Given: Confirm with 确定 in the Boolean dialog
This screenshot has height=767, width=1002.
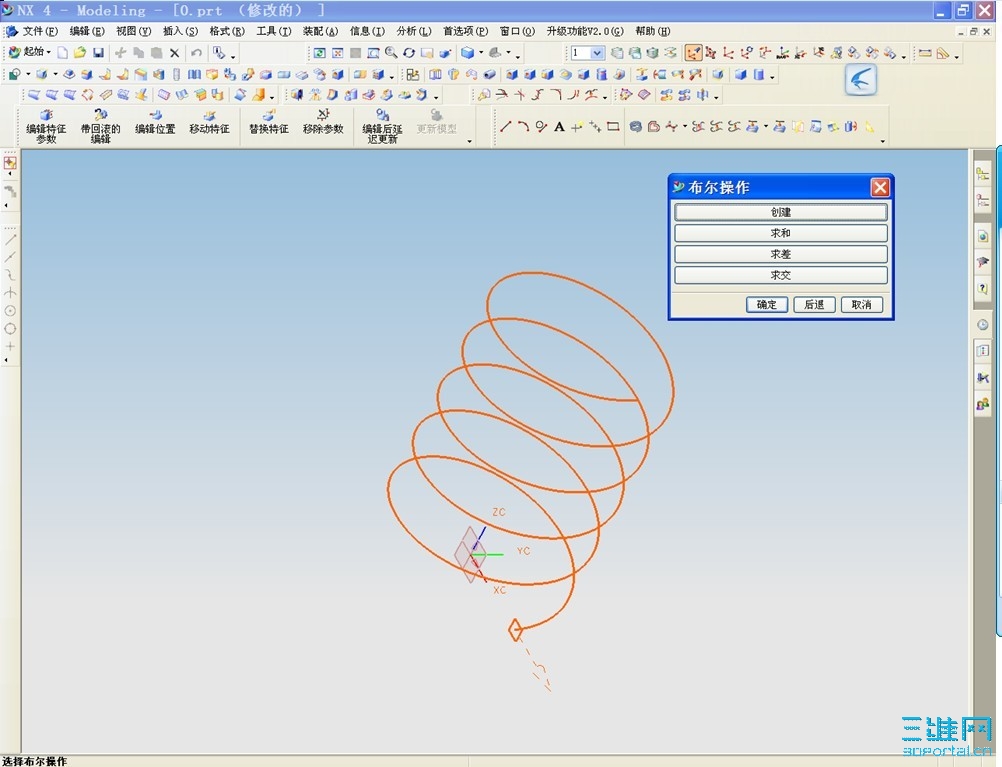Looking at the screenshot, I should click(767, 305).
